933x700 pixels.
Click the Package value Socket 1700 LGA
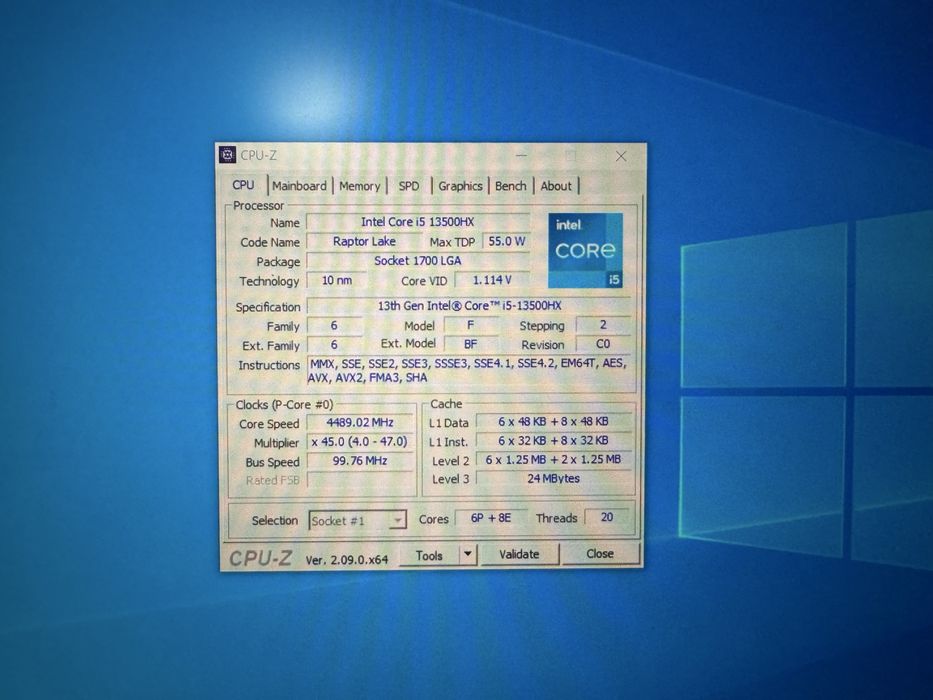click(418, 261)
